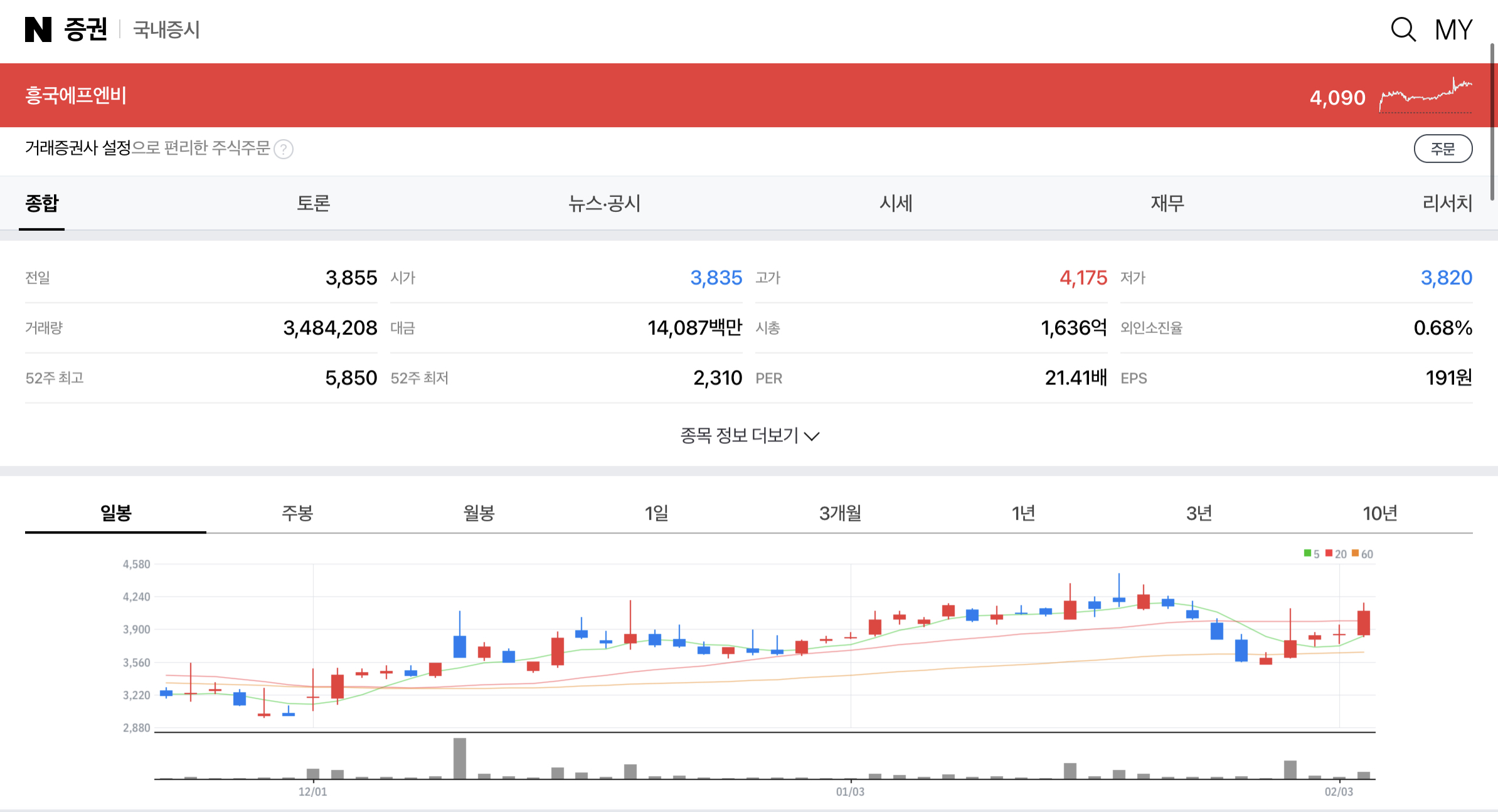Click the tallest volume bar in the chart
The width and height of the screenshot is (1498, 812).
460,759
